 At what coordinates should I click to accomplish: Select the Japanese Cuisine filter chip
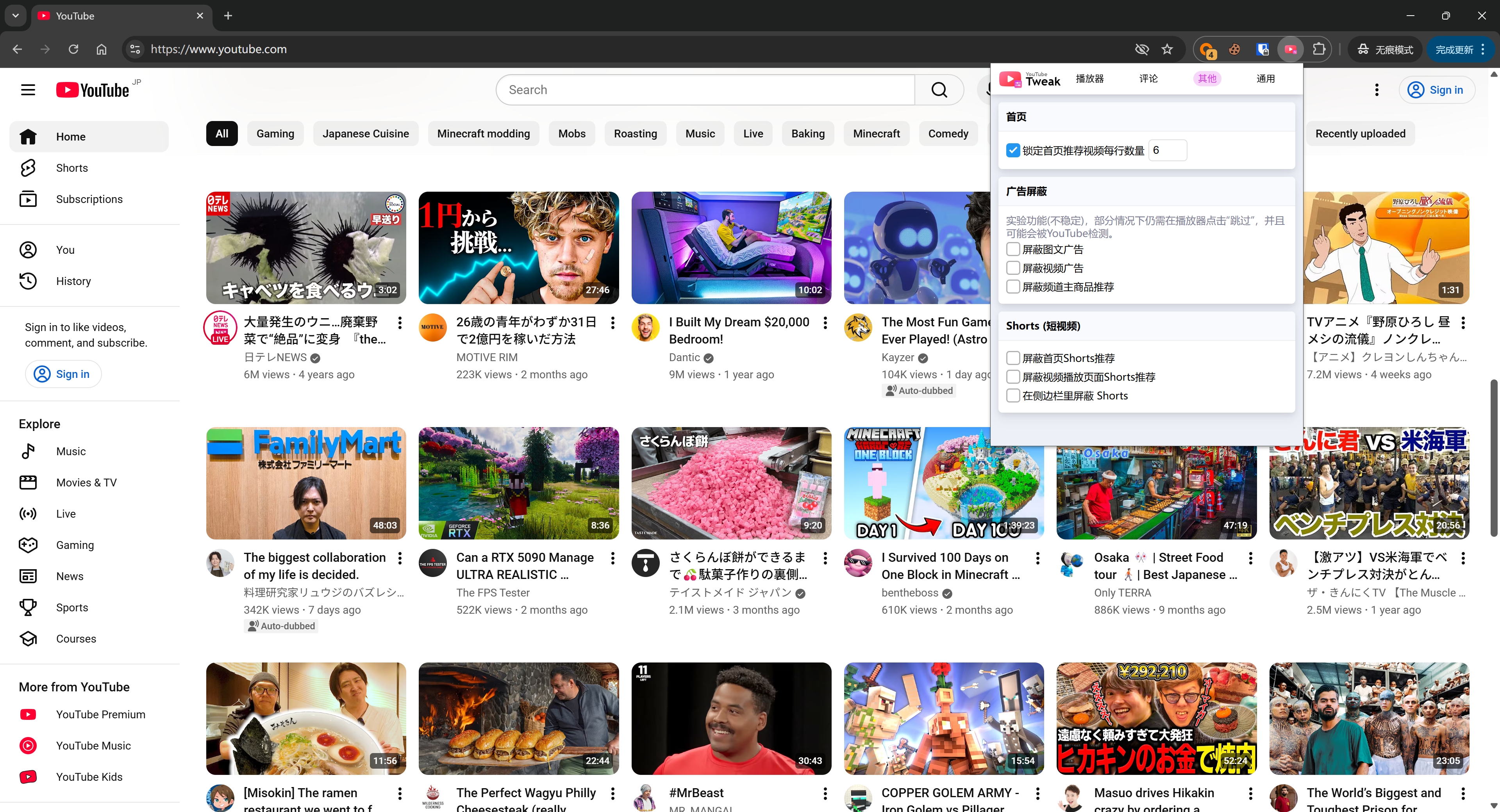point(366,134)
